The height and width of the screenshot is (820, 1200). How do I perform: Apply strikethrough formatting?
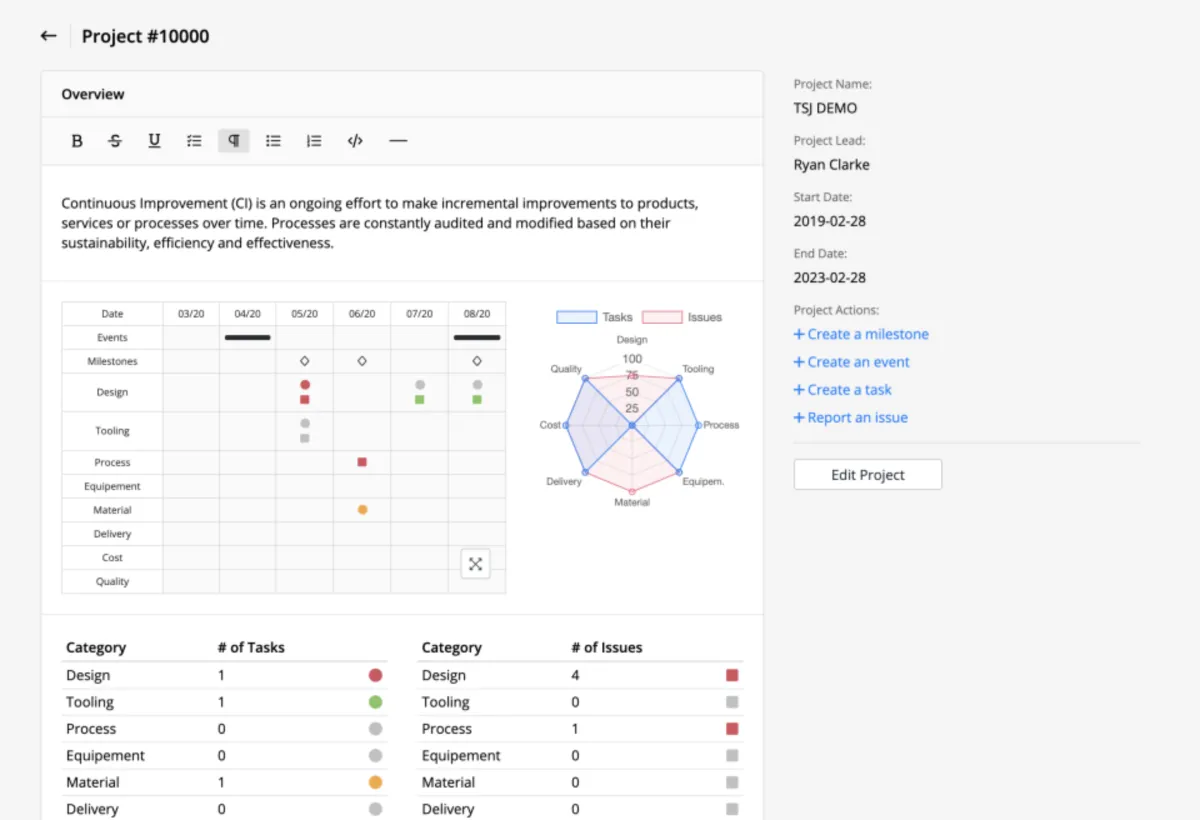coord(115,141)
